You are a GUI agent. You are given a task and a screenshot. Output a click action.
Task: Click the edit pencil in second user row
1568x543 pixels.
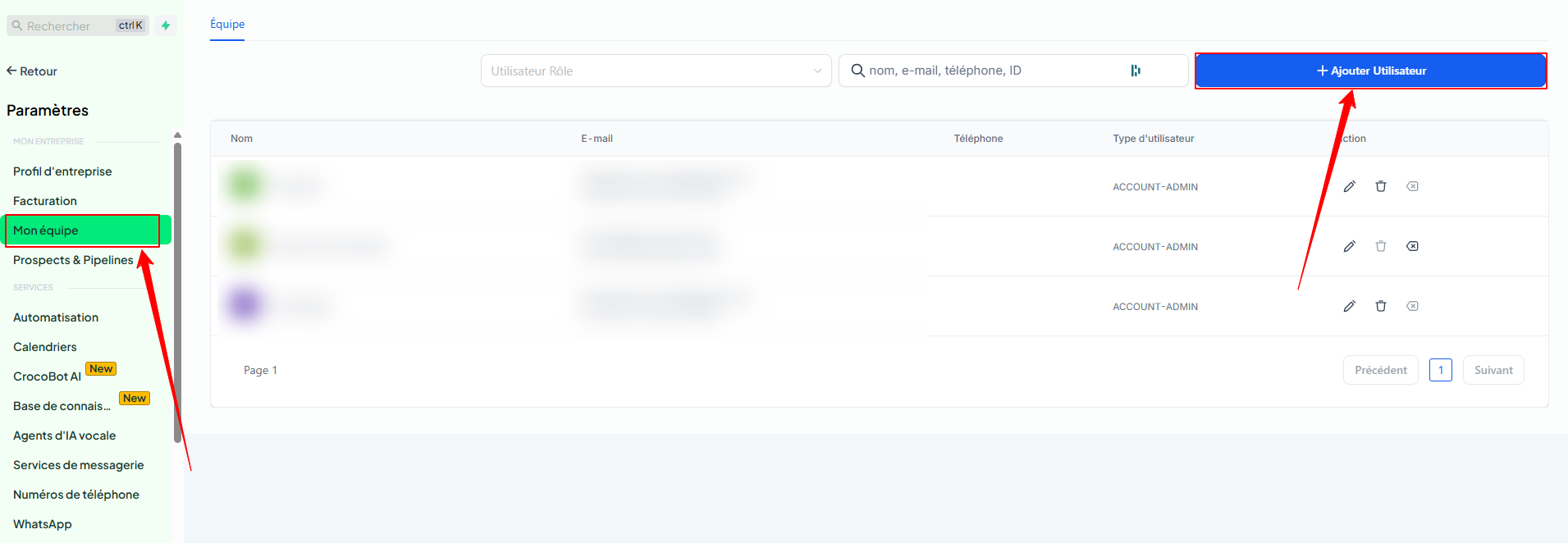click(1349, 246)
